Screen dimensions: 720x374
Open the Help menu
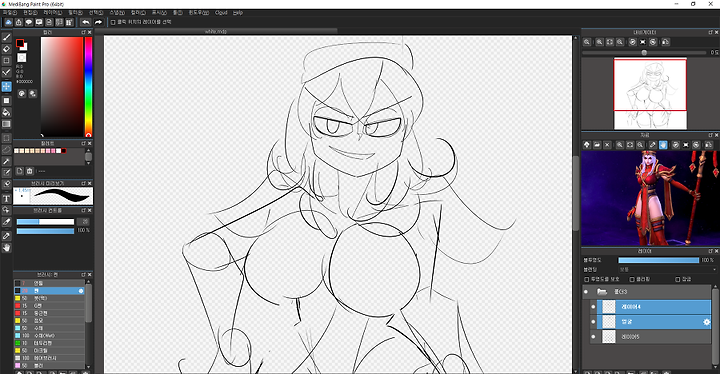(237, 13)
